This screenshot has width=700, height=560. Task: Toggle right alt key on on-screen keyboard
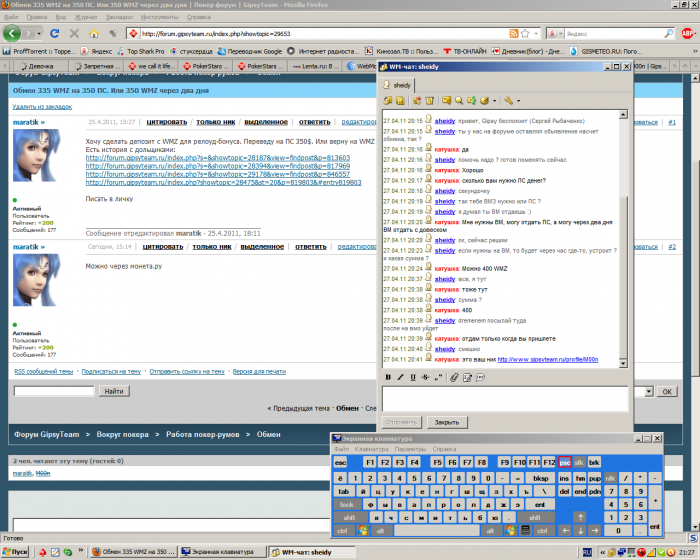pyautogui.click(x=491, y=531)
